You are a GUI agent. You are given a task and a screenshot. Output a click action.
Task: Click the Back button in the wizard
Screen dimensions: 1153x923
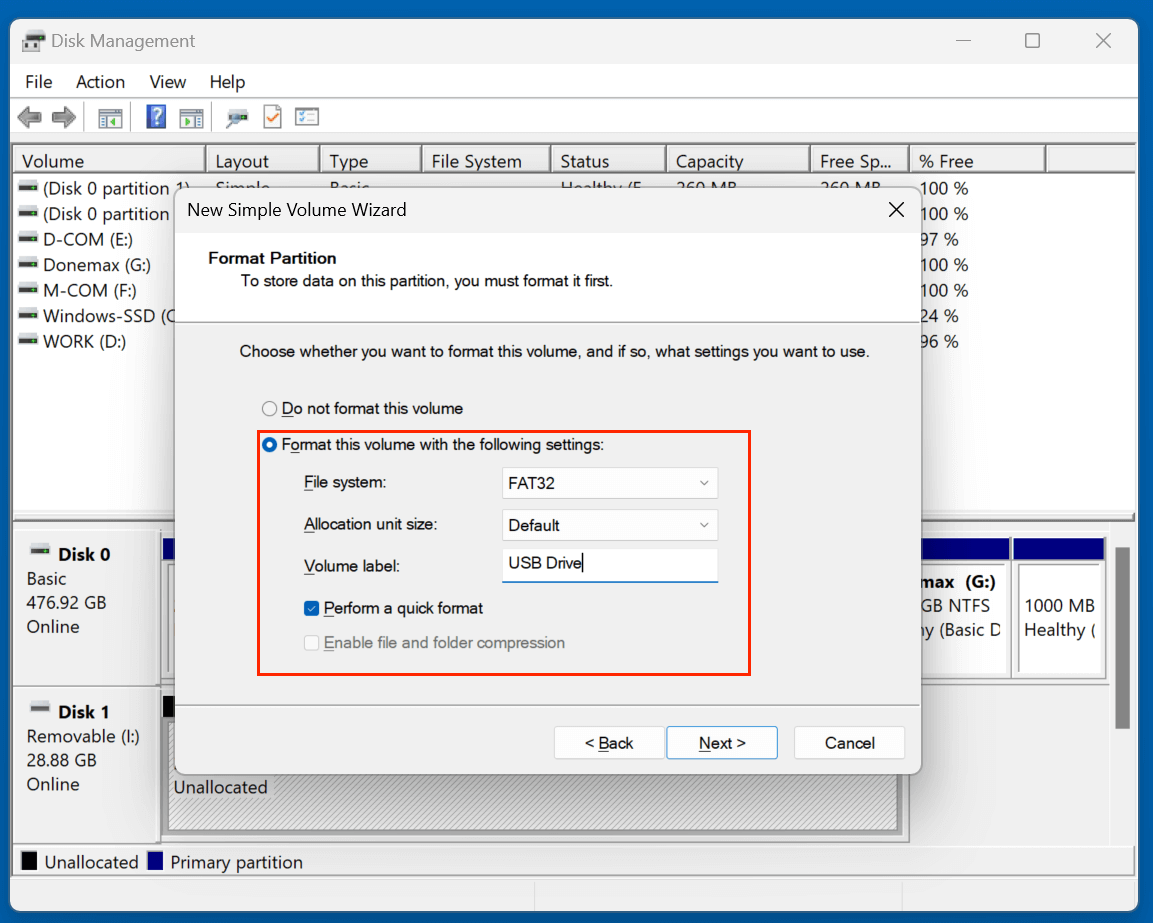pyautogui.click(x=608, y=743)
